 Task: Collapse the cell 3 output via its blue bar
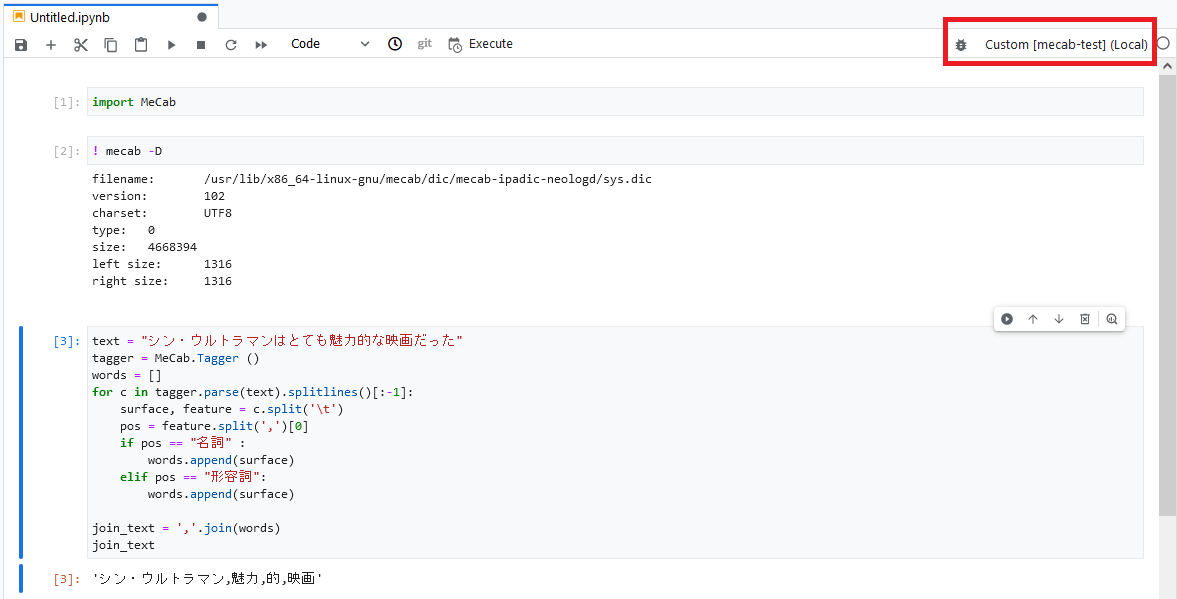click(x=21, y=579)
